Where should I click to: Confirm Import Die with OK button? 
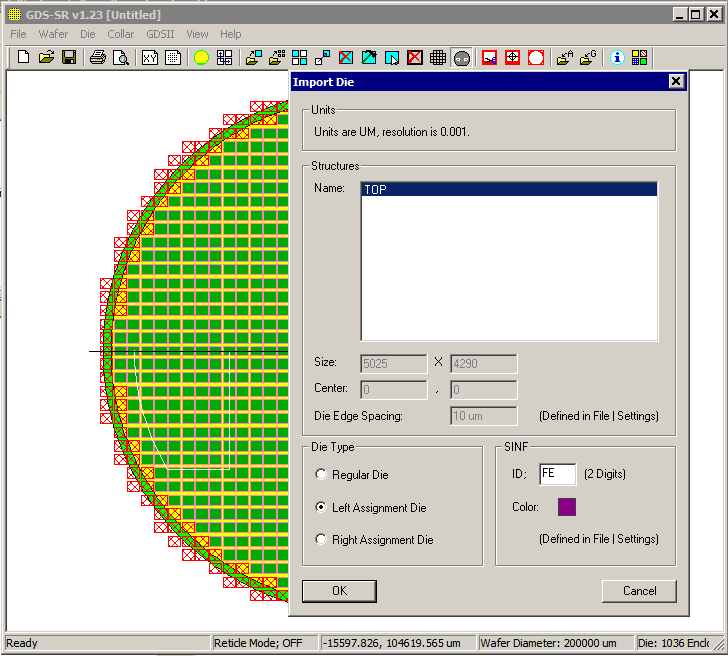pyautogui.click(x=339, y=591)
